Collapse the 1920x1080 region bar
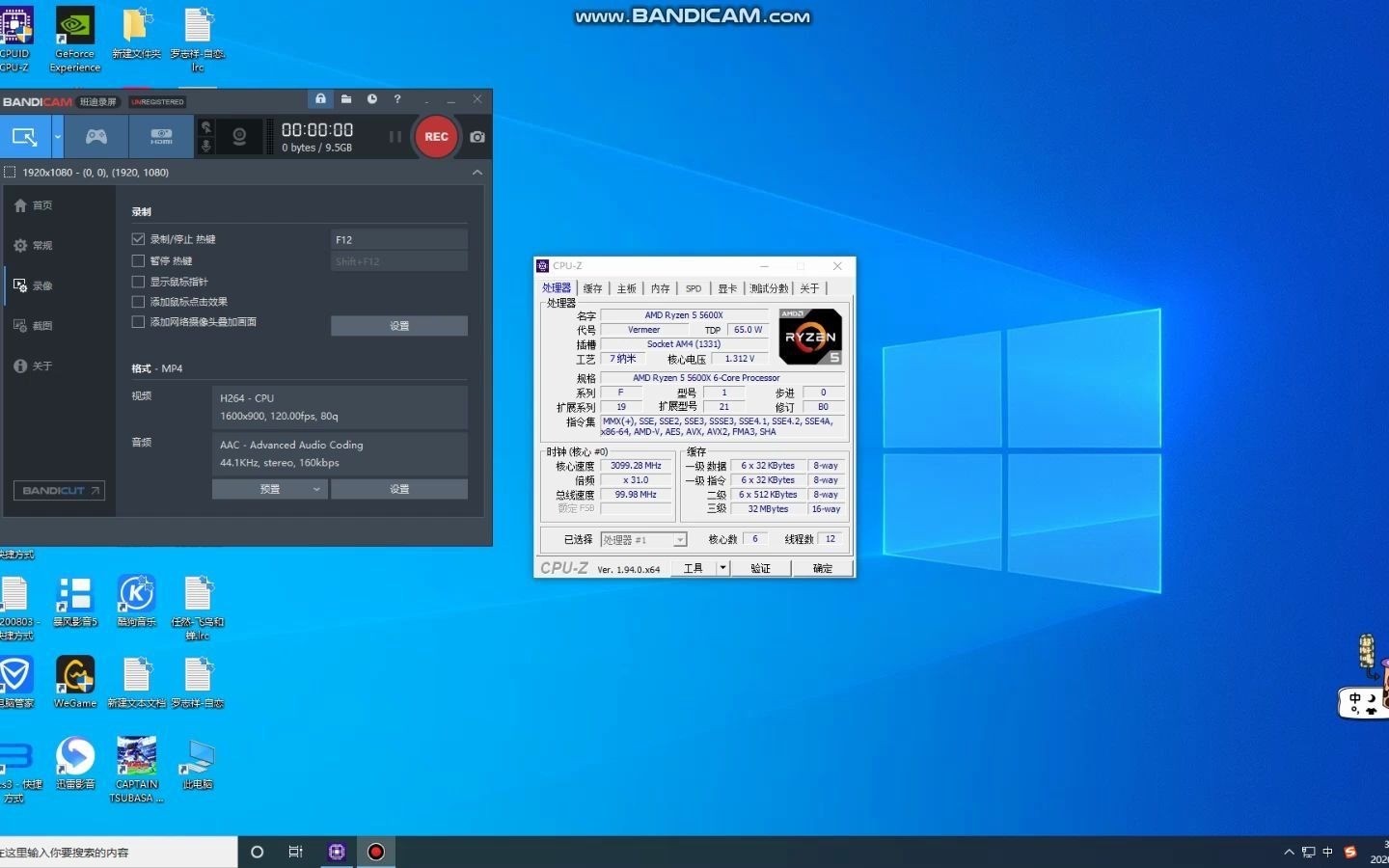1389x868 pixels. pos(477,173)
